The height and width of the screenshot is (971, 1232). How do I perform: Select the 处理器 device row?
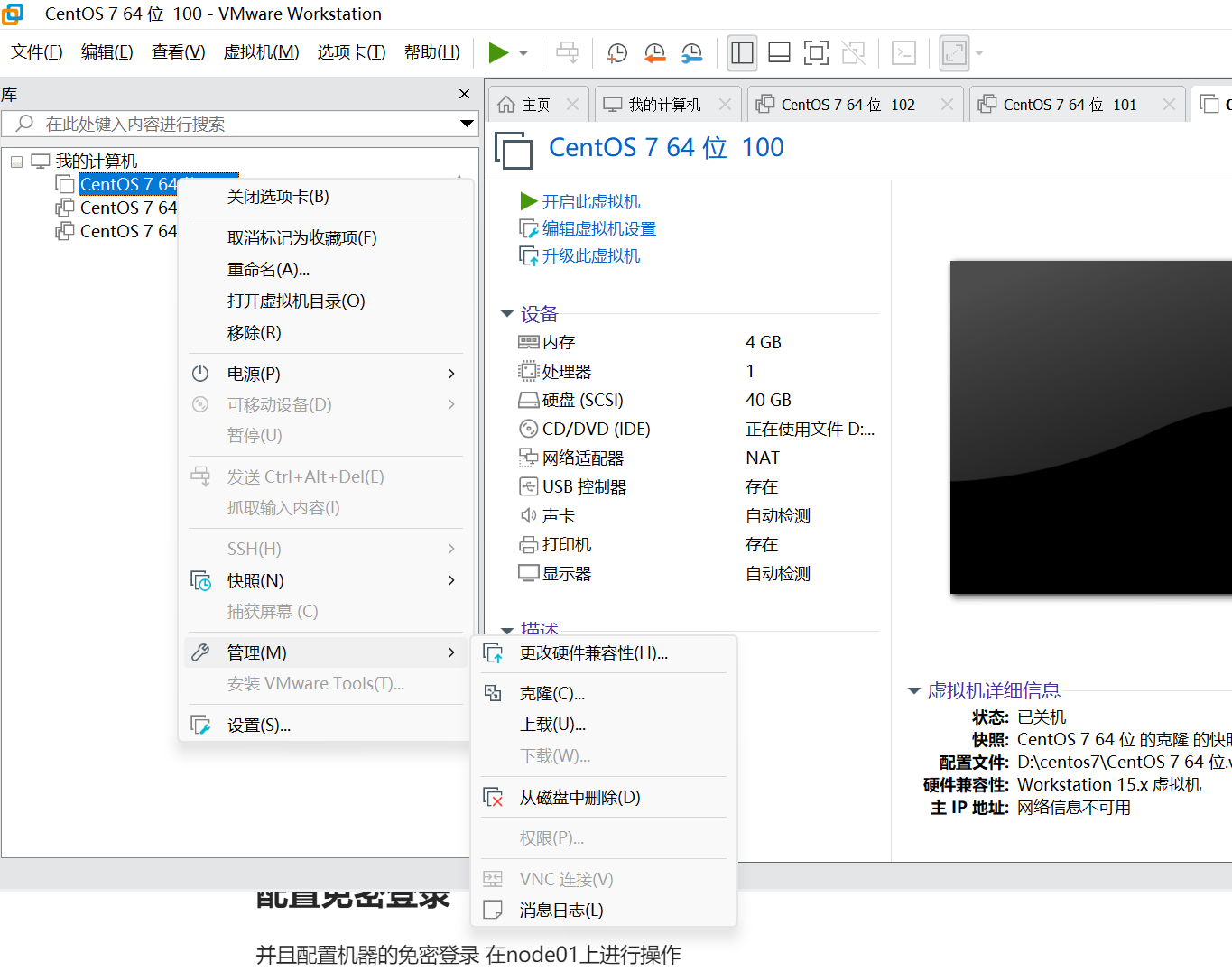(x=697, y=372)
